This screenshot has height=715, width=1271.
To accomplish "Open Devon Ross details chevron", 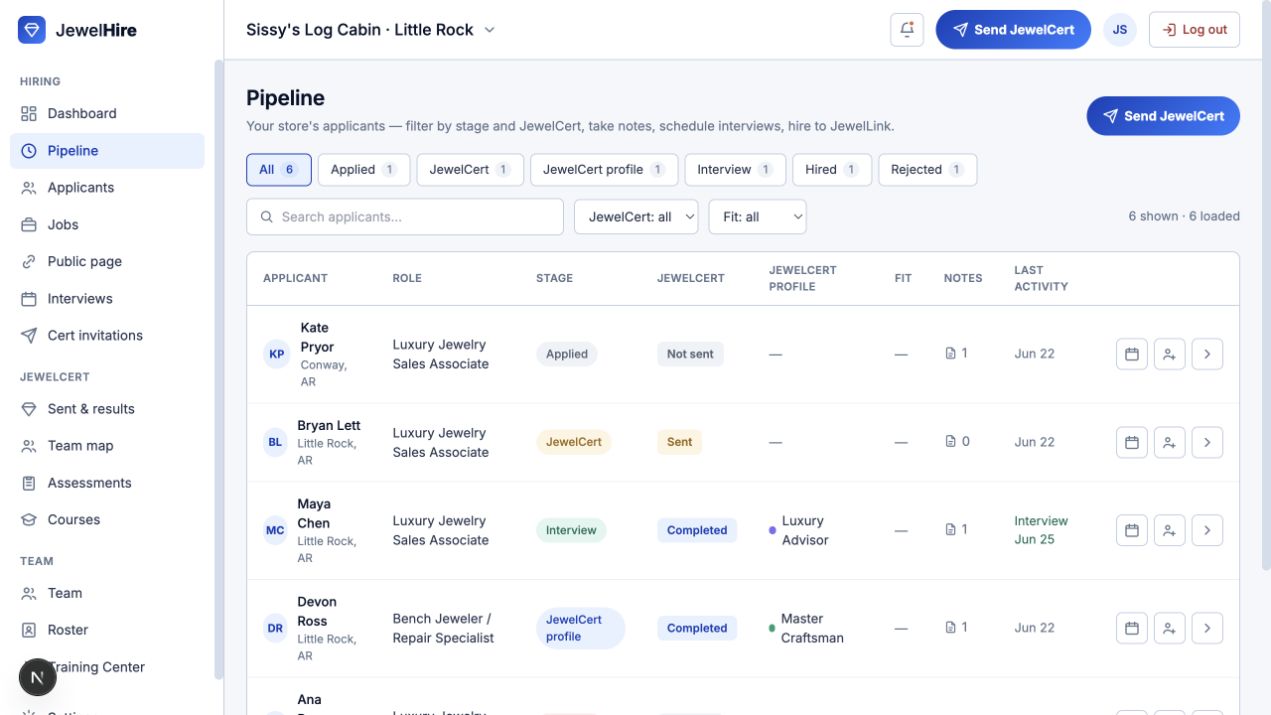I will click(x=1207, y=628).
